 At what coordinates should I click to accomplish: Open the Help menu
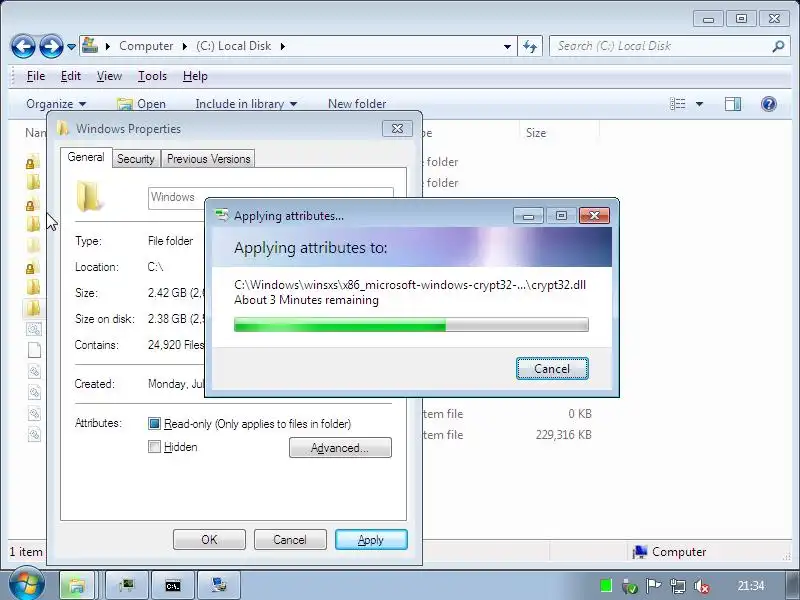click(195, 76)
